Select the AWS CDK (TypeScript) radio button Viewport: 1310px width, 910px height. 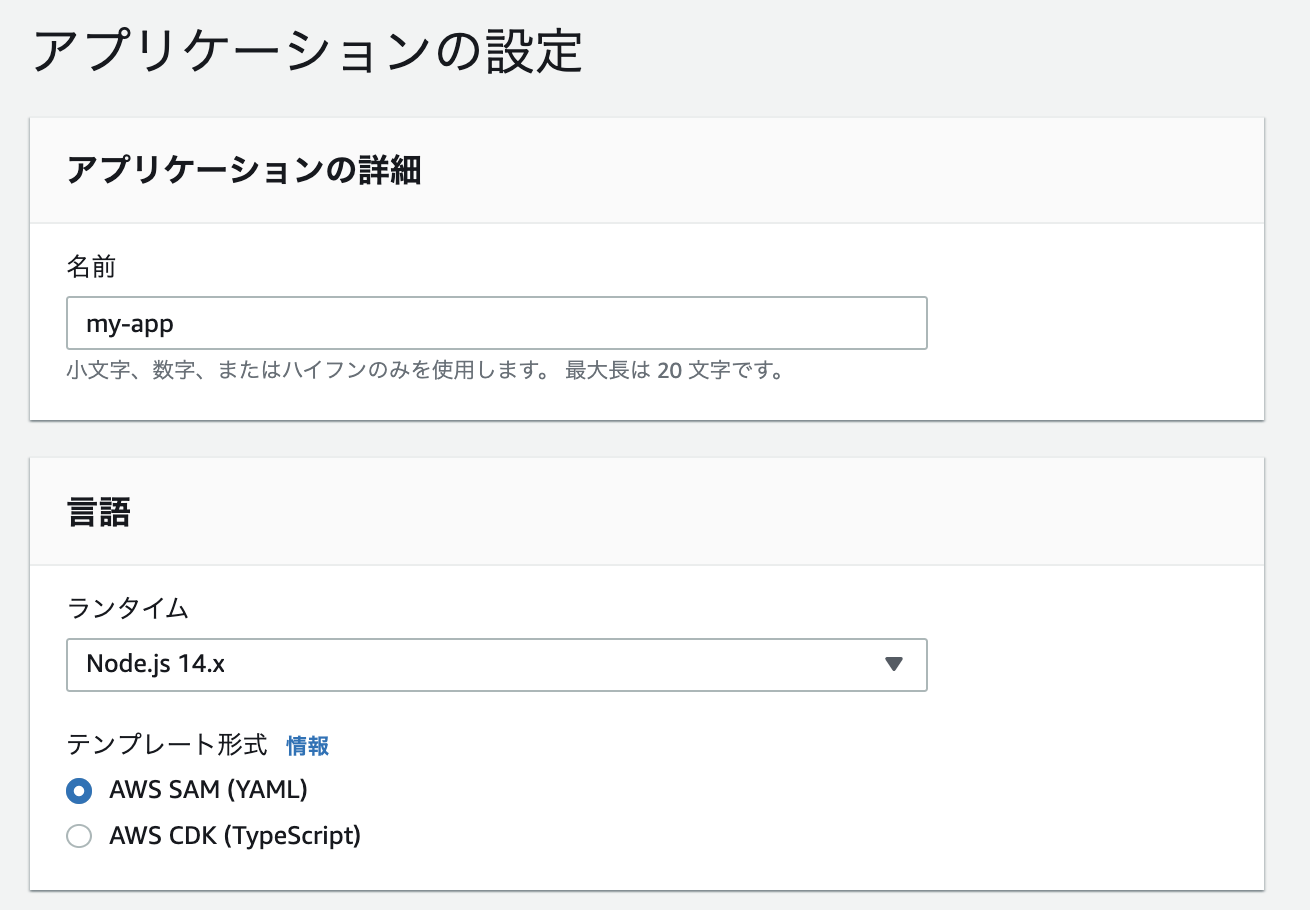(79, 836)
